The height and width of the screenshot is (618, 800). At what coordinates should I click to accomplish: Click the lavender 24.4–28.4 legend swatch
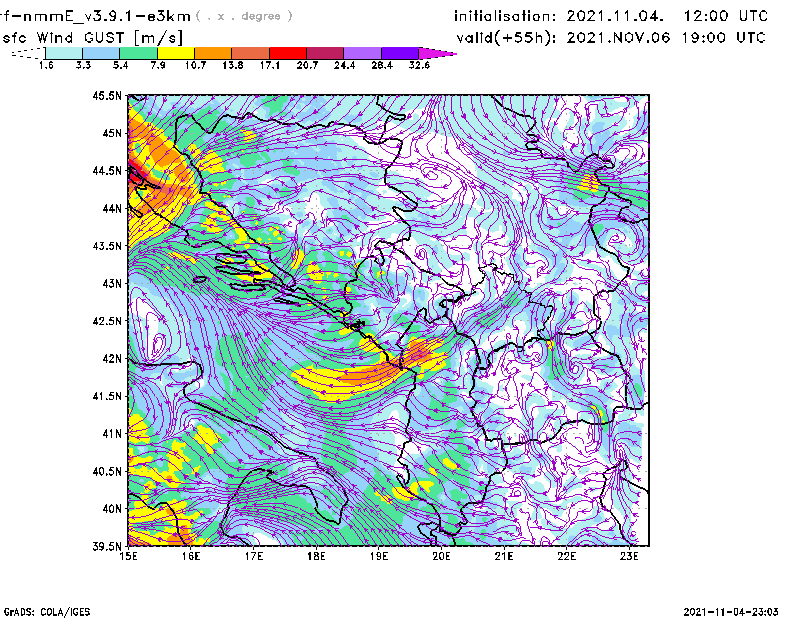pyautogui.click(x=362, y=53)
